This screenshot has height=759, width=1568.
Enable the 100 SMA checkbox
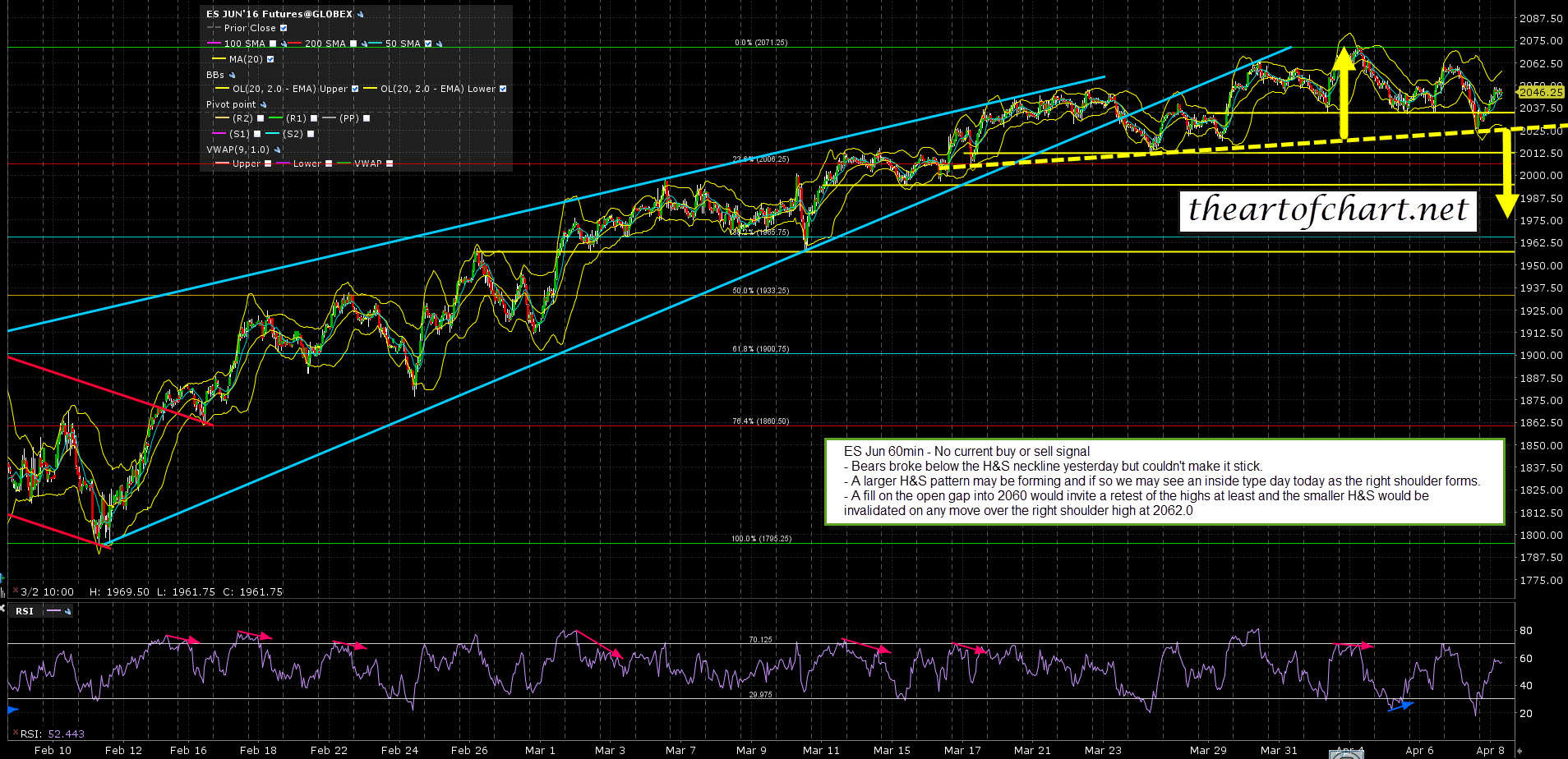click(273, 44)
